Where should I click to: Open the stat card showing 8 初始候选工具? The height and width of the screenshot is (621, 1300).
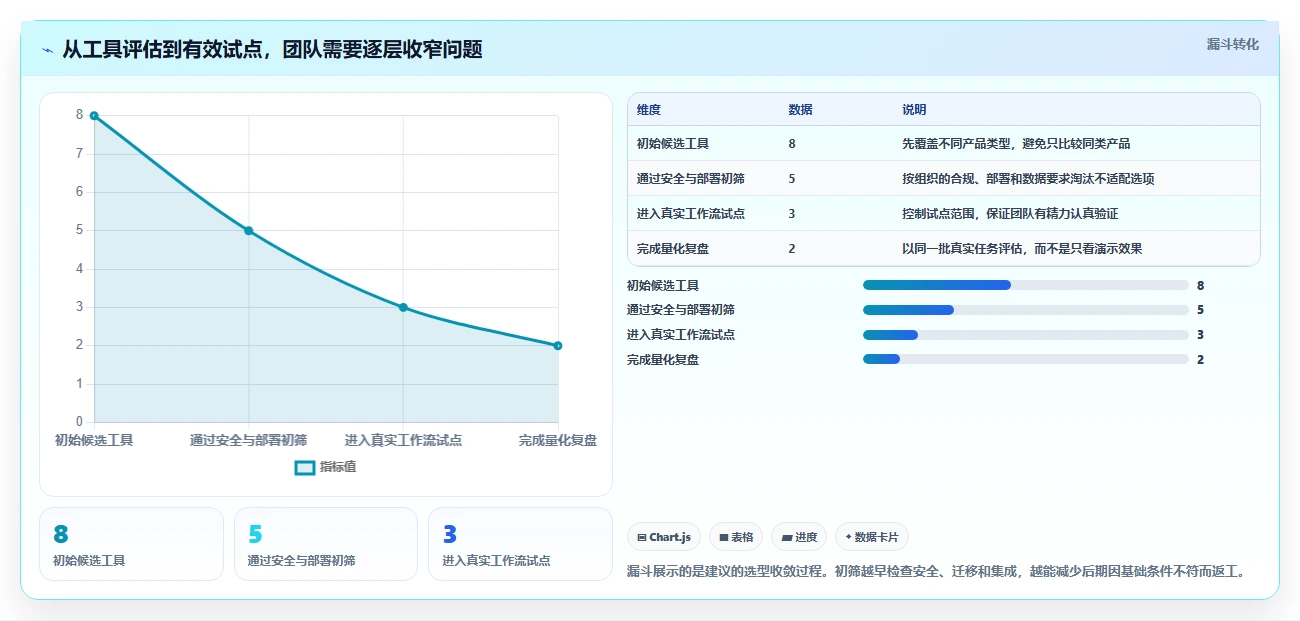point(131,544)
